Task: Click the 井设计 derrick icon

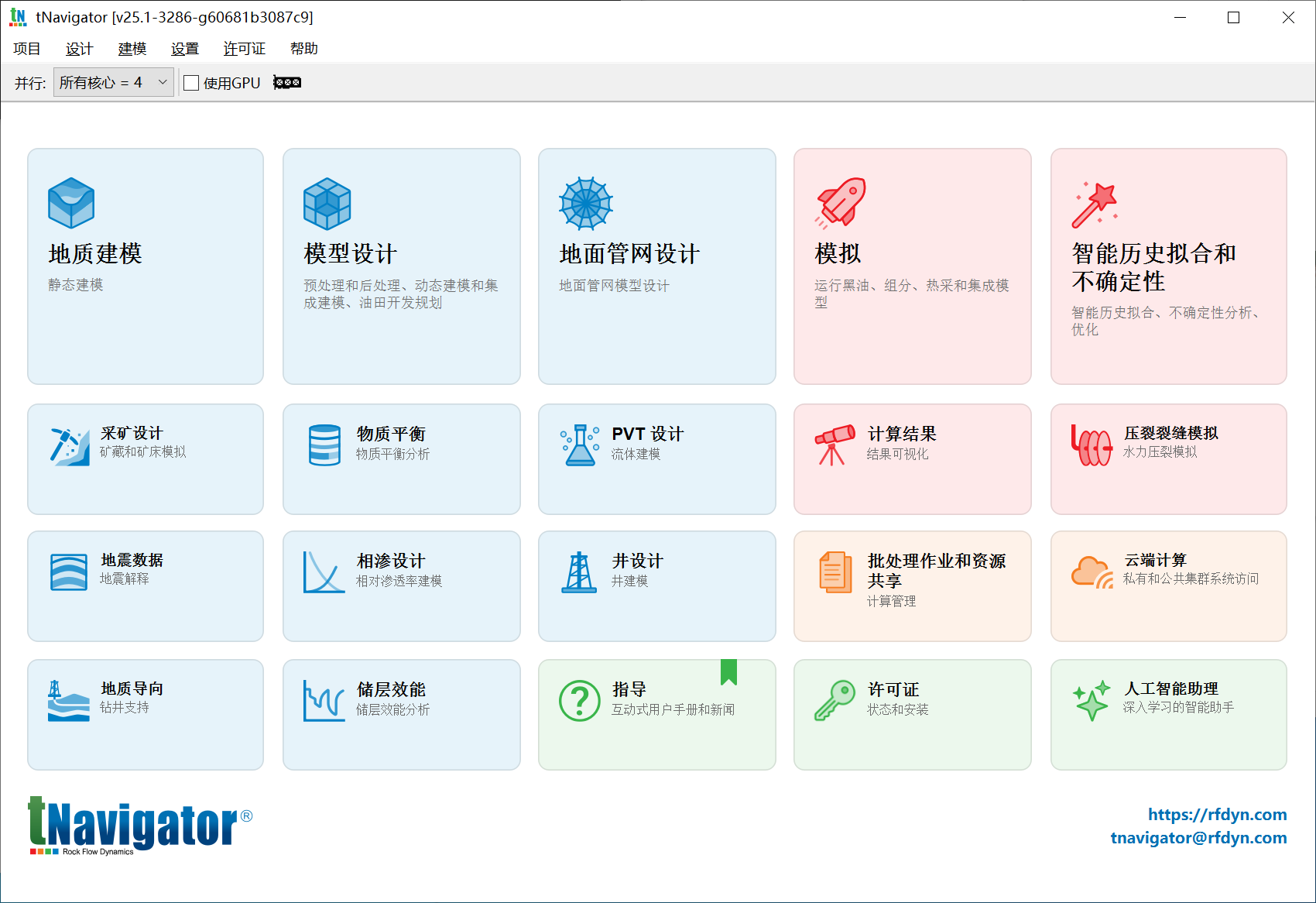Action: (x=579, y=572)
